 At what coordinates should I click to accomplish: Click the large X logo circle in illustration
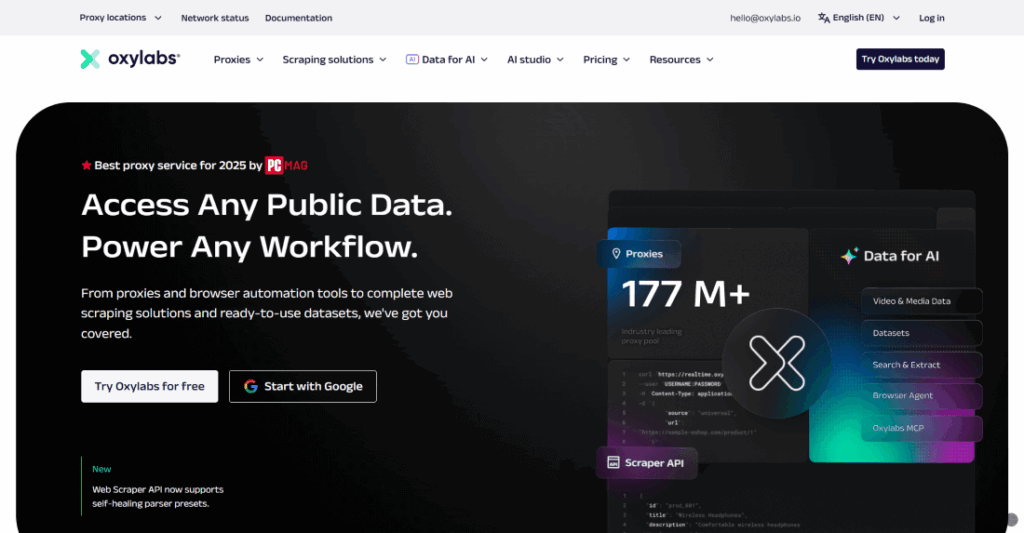pyautogui.click(x=777, y=363)
